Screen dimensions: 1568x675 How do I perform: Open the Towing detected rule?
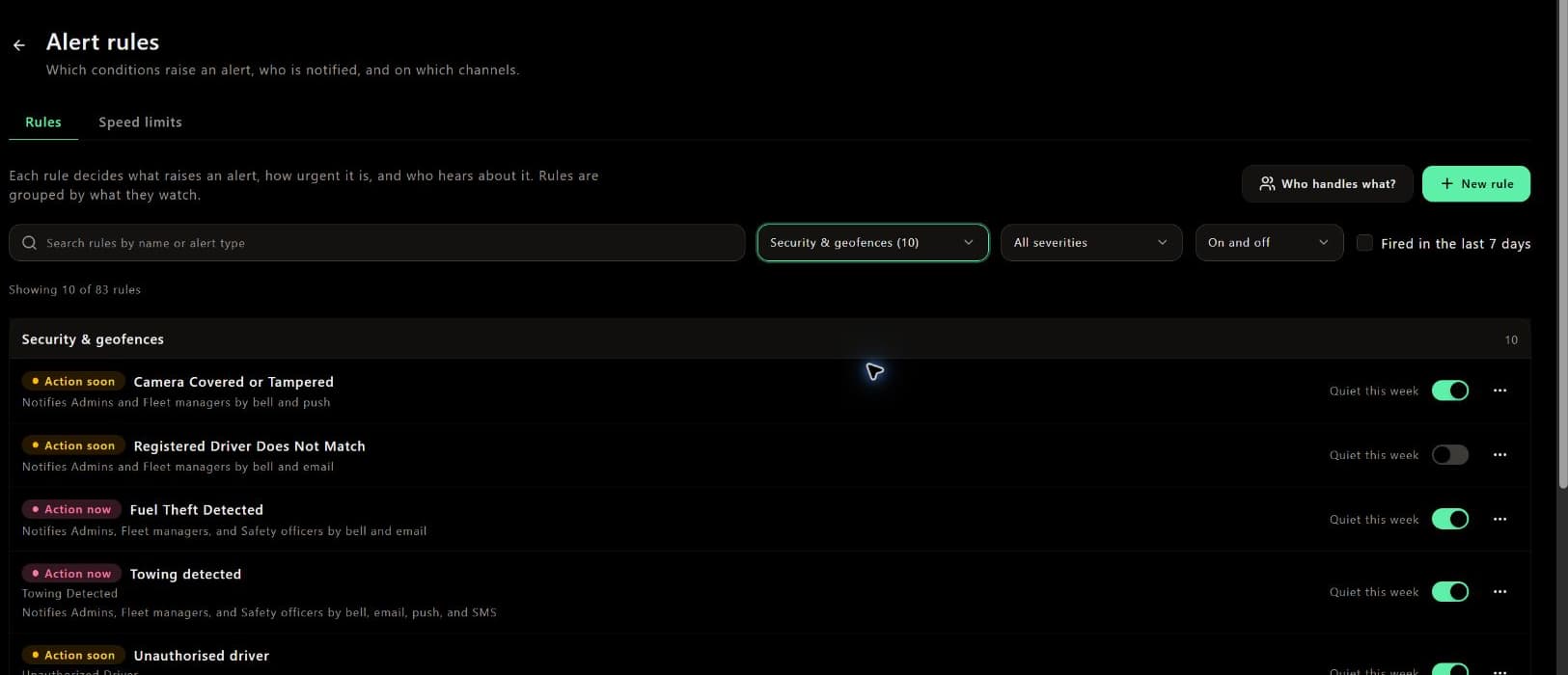coord(185,574)
